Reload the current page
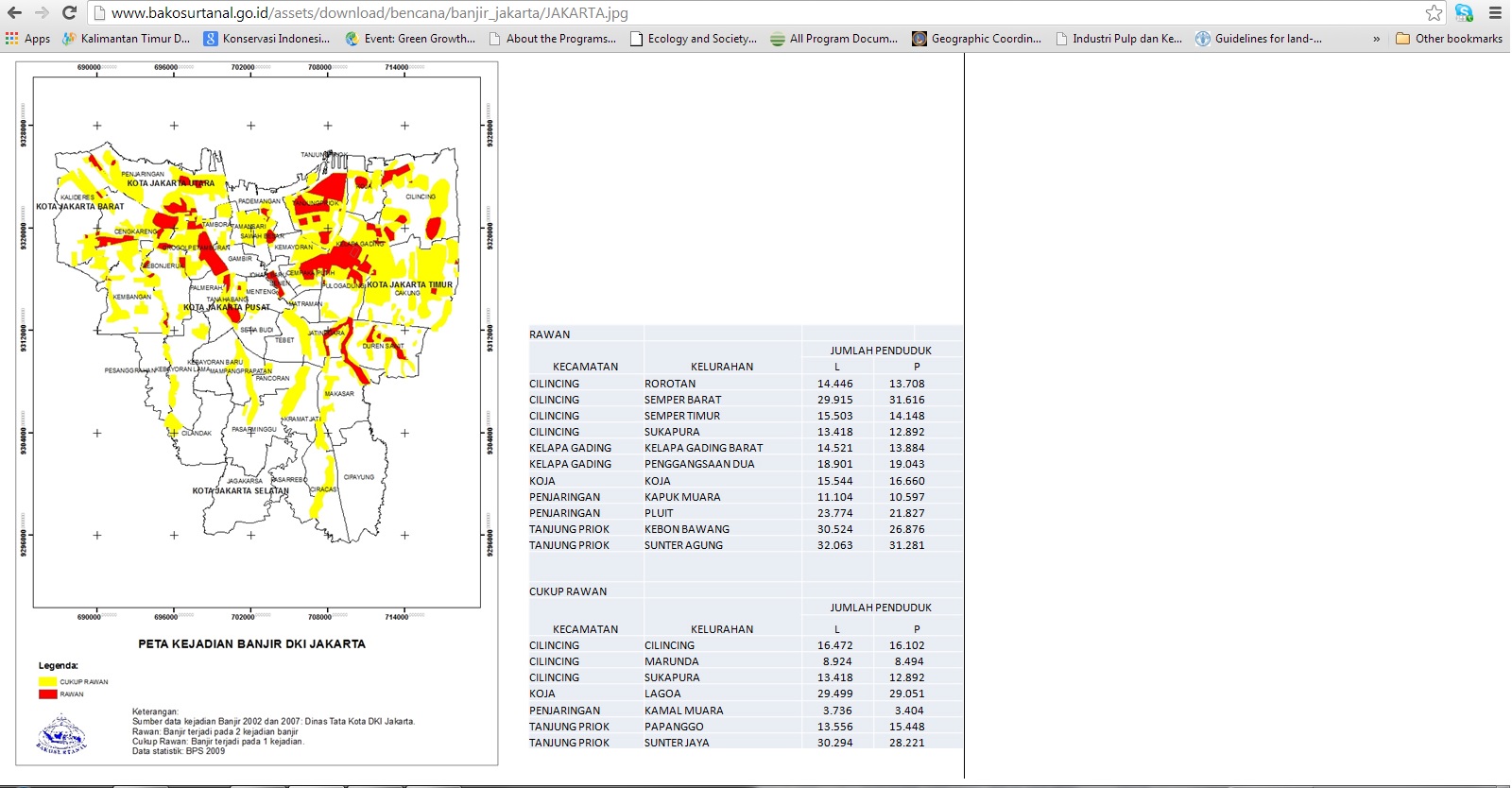Screen dimensions: 1512x788 [69, 13]
